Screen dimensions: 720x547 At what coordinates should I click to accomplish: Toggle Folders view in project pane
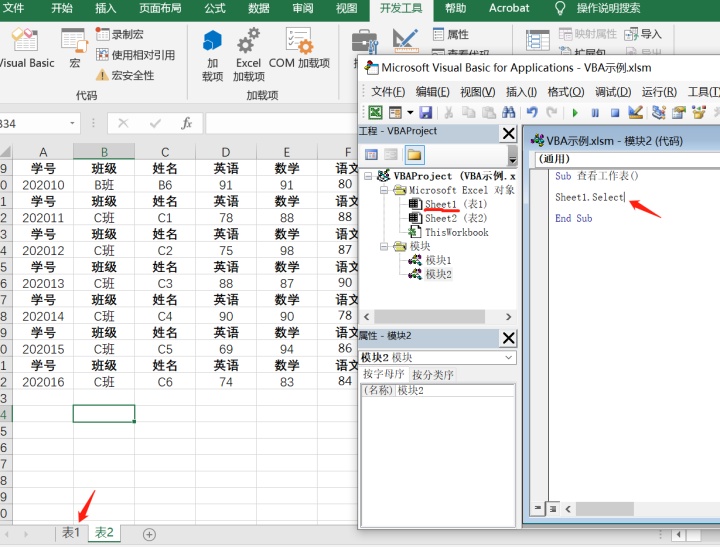[x=414, y=155]
